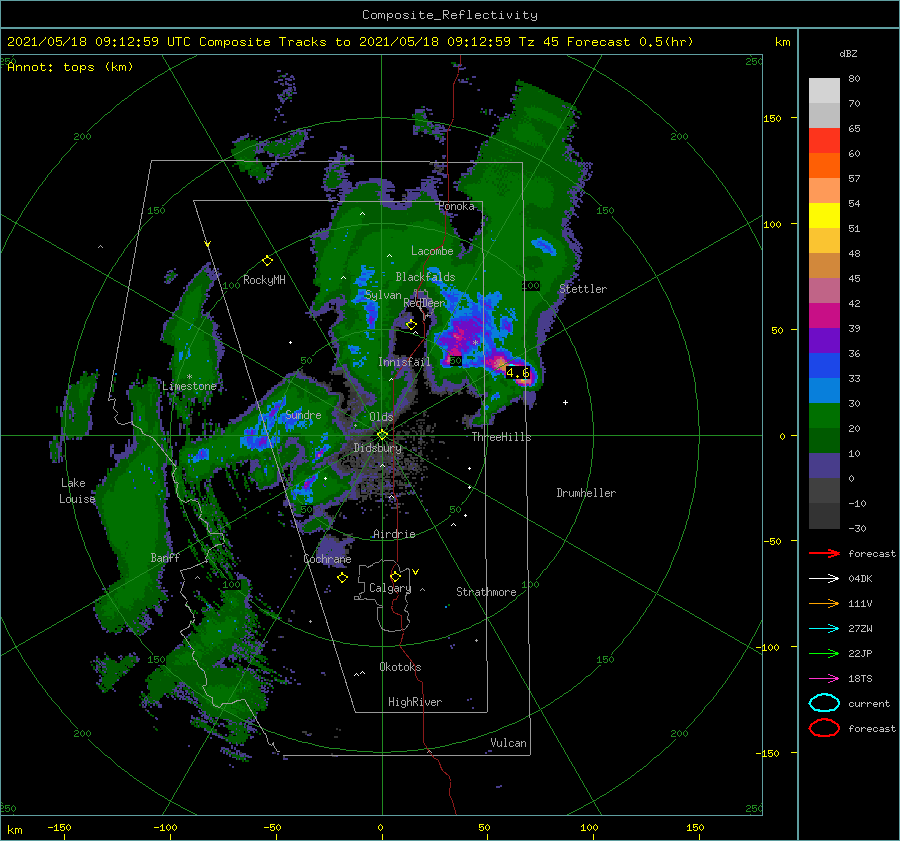Click the Composite_Reflectivity title
The height and width of the screenshot is (841, 900).
(x=450, y=15)
